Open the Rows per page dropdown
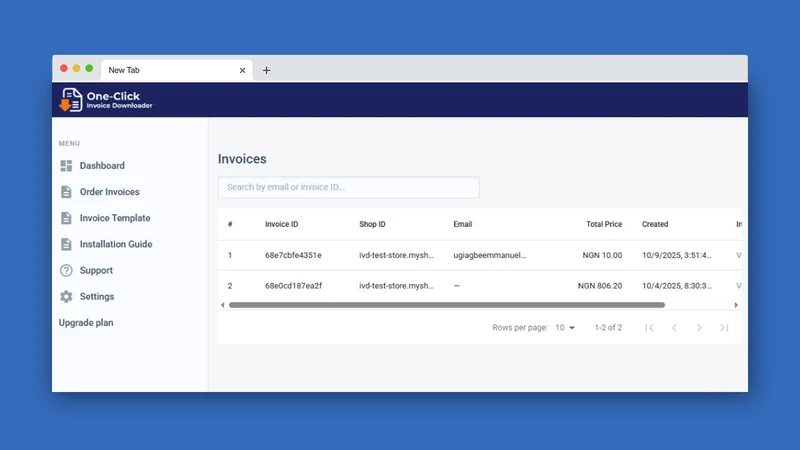 (565, 328)
